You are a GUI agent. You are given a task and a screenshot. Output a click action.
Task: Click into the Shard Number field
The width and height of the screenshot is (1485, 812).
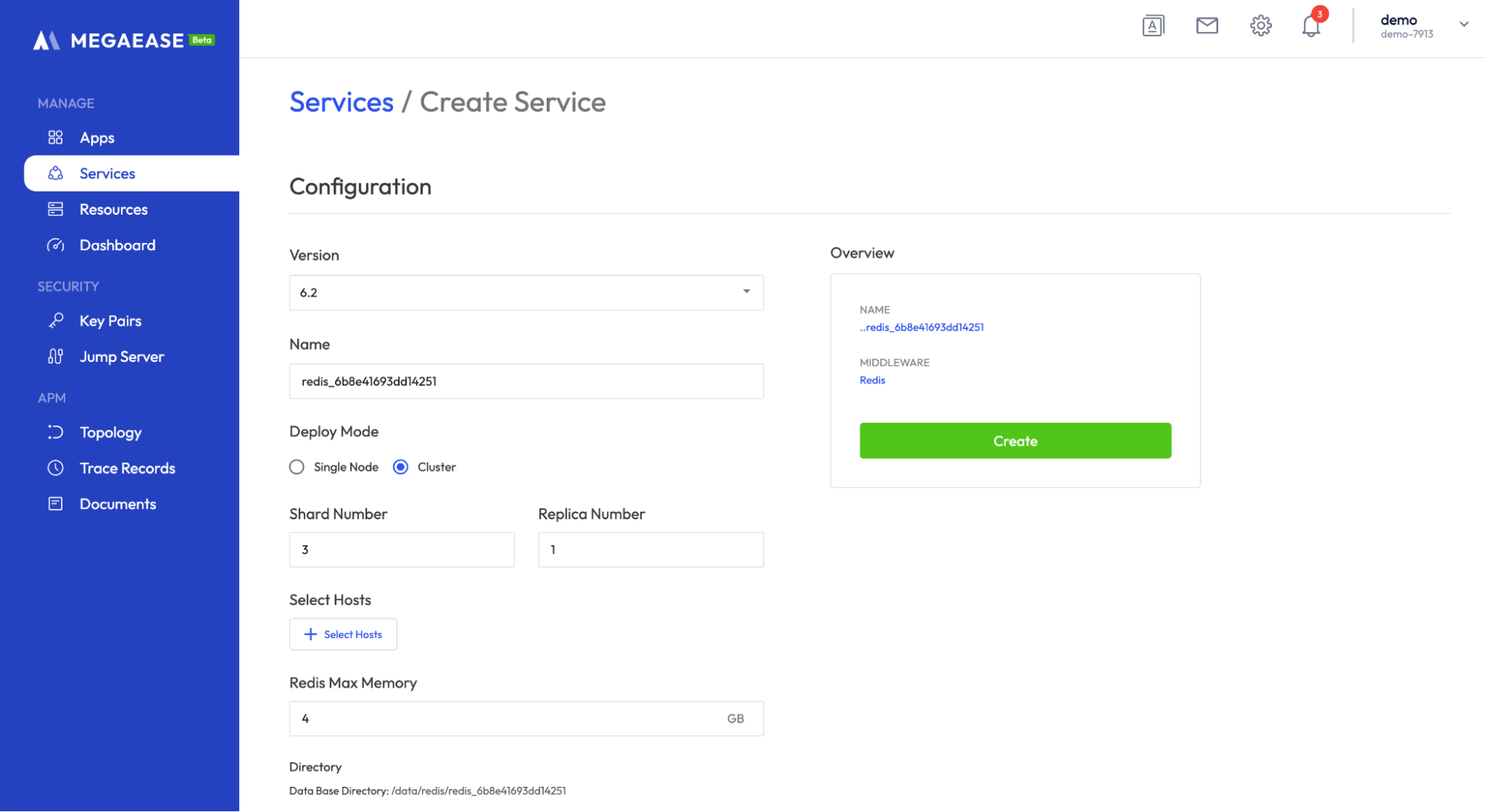pos(401,550)
